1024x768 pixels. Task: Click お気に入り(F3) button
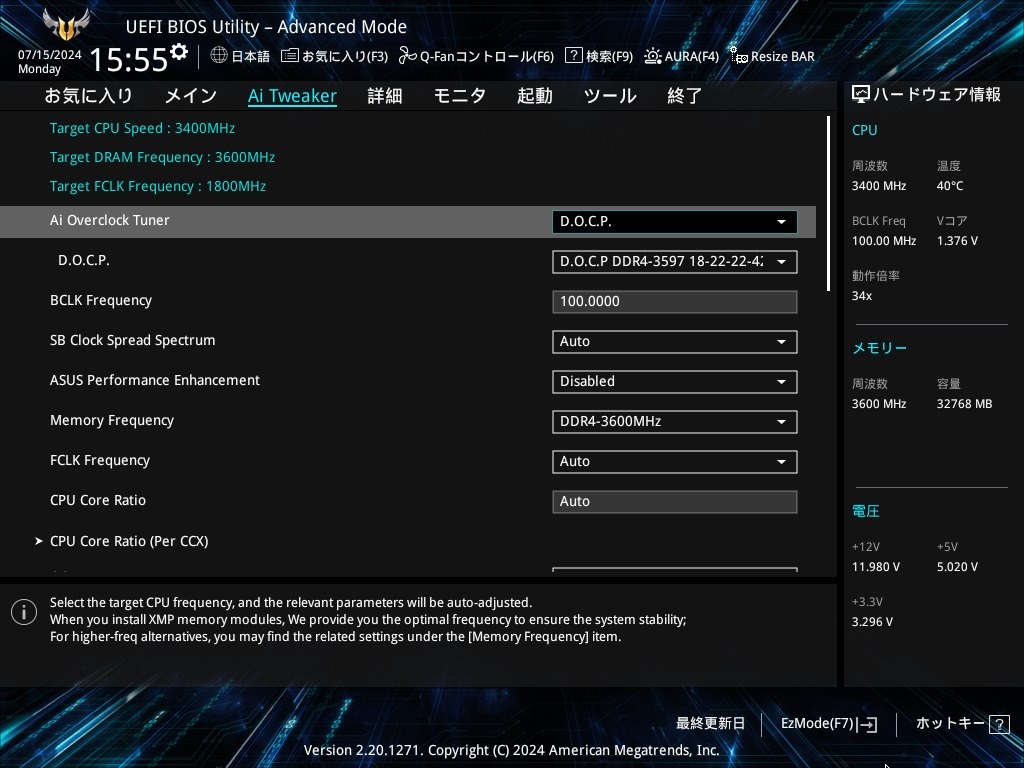pyautogui.click(x=345, y=57)
